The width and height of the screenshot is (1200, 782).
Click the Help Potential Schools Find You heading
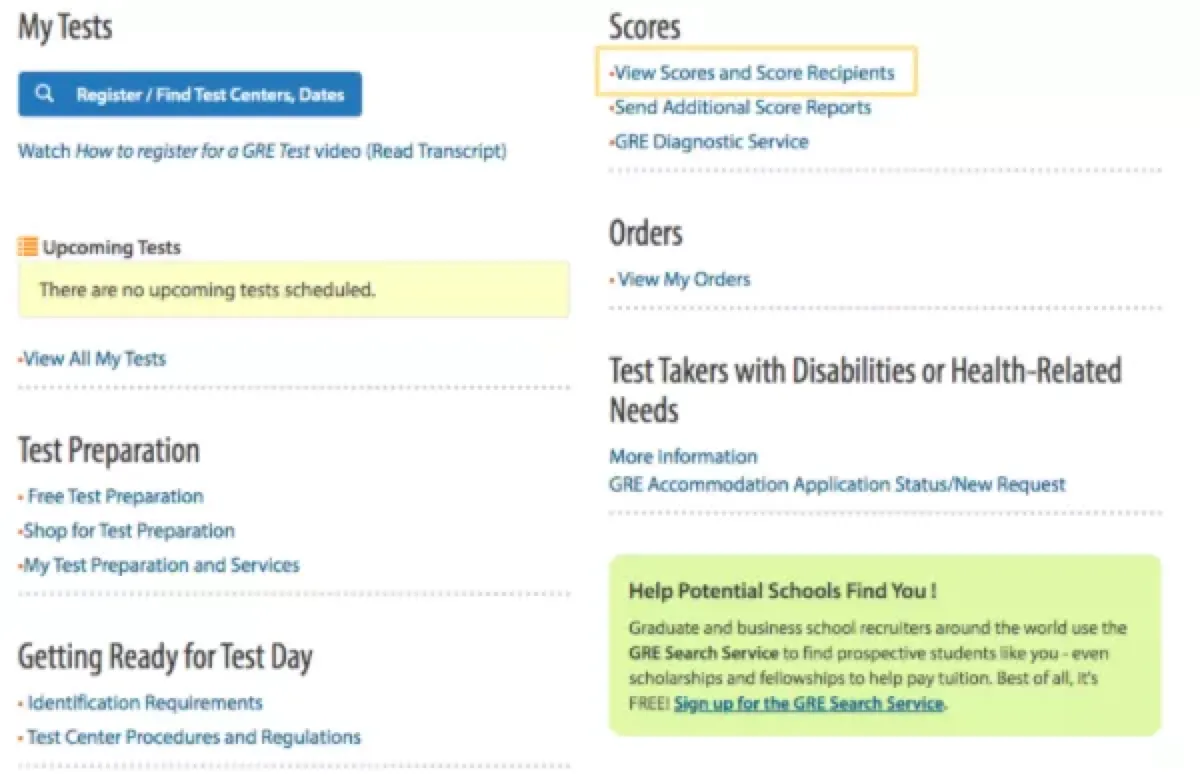pos(782,590)
